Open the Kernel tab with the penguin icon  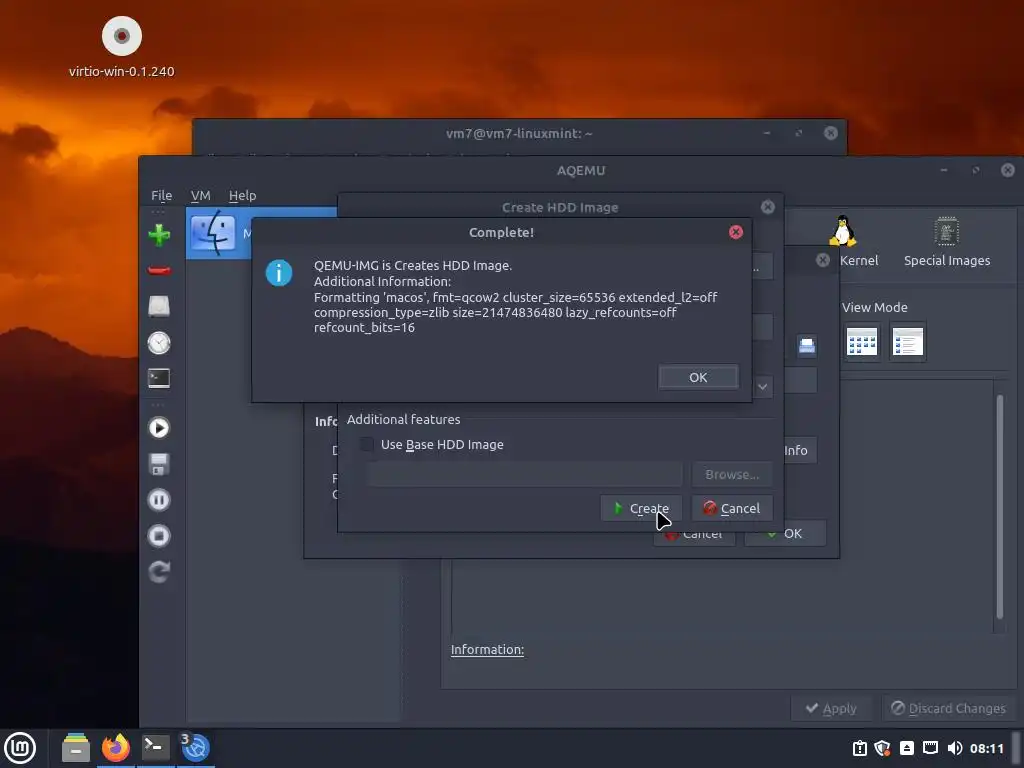(857, 241)
